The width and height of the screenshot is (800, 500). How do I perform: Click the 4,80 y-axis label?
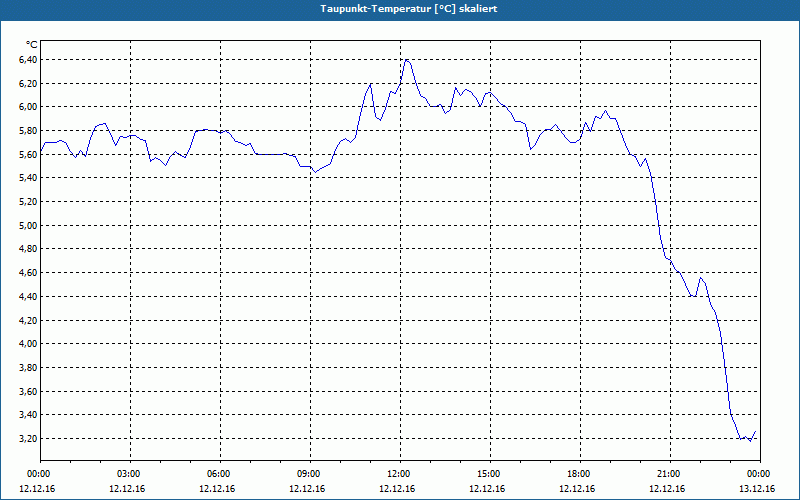pos(29,248)
